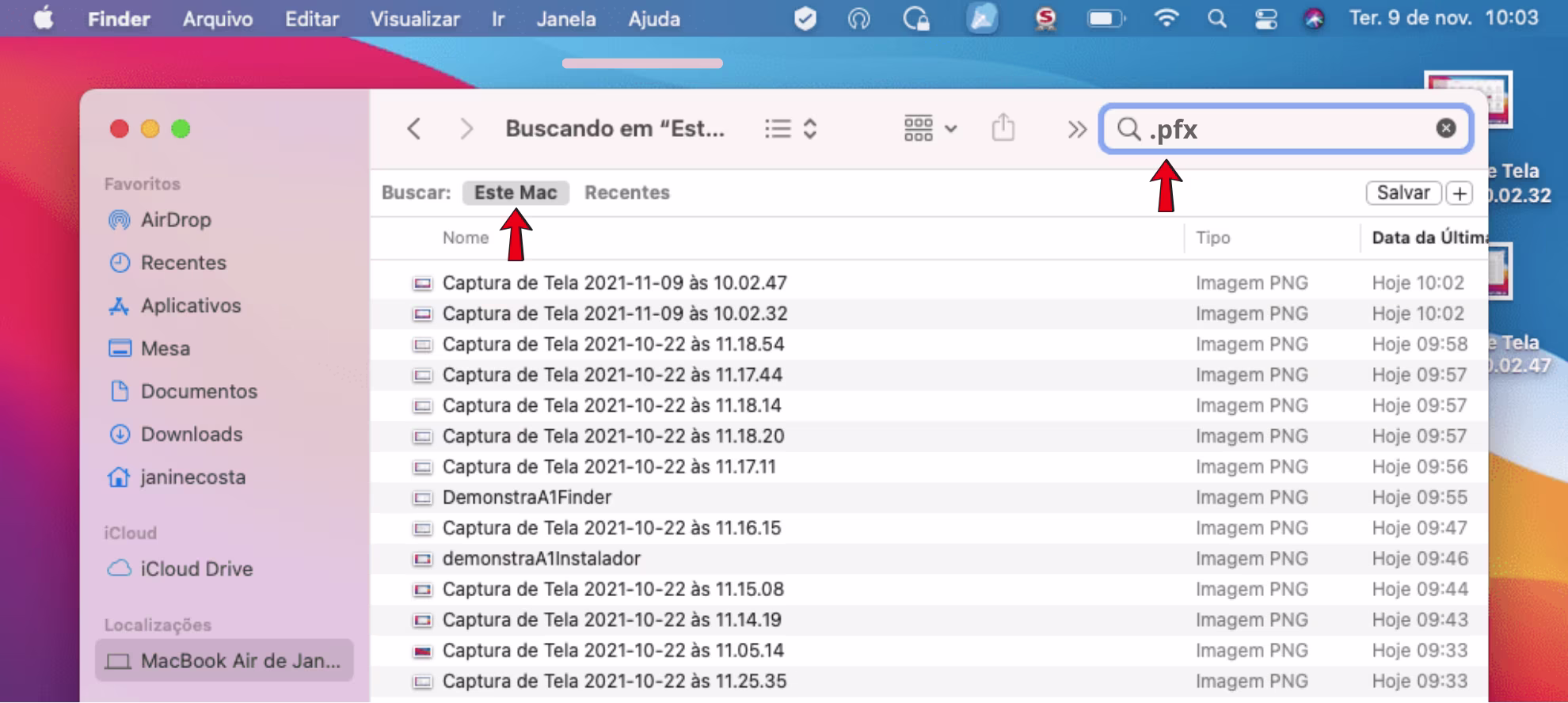1568x703 pixels.
Task: Select Captura de Tela 2021-10-22 às 11.18.14
Action: pyautogui.click(x=929, y=405)
